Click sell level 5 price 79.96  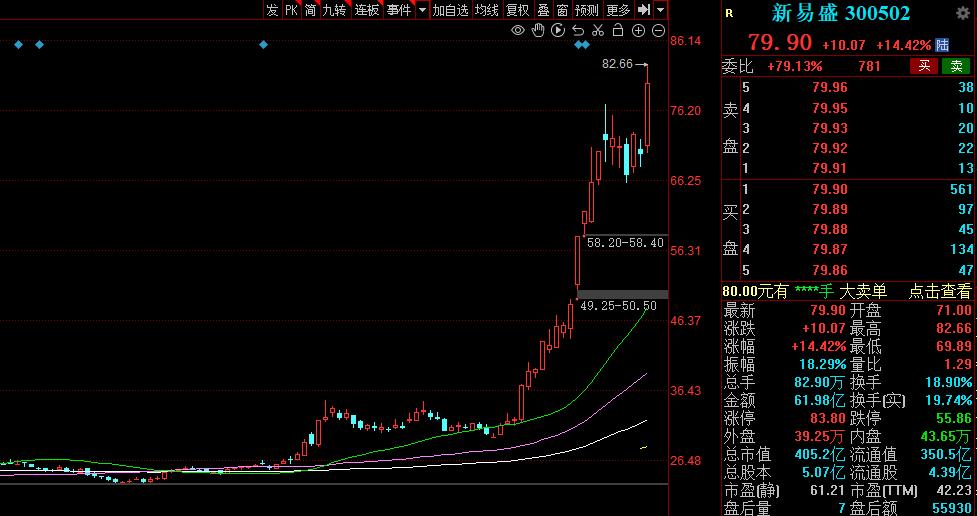[830, 88]
